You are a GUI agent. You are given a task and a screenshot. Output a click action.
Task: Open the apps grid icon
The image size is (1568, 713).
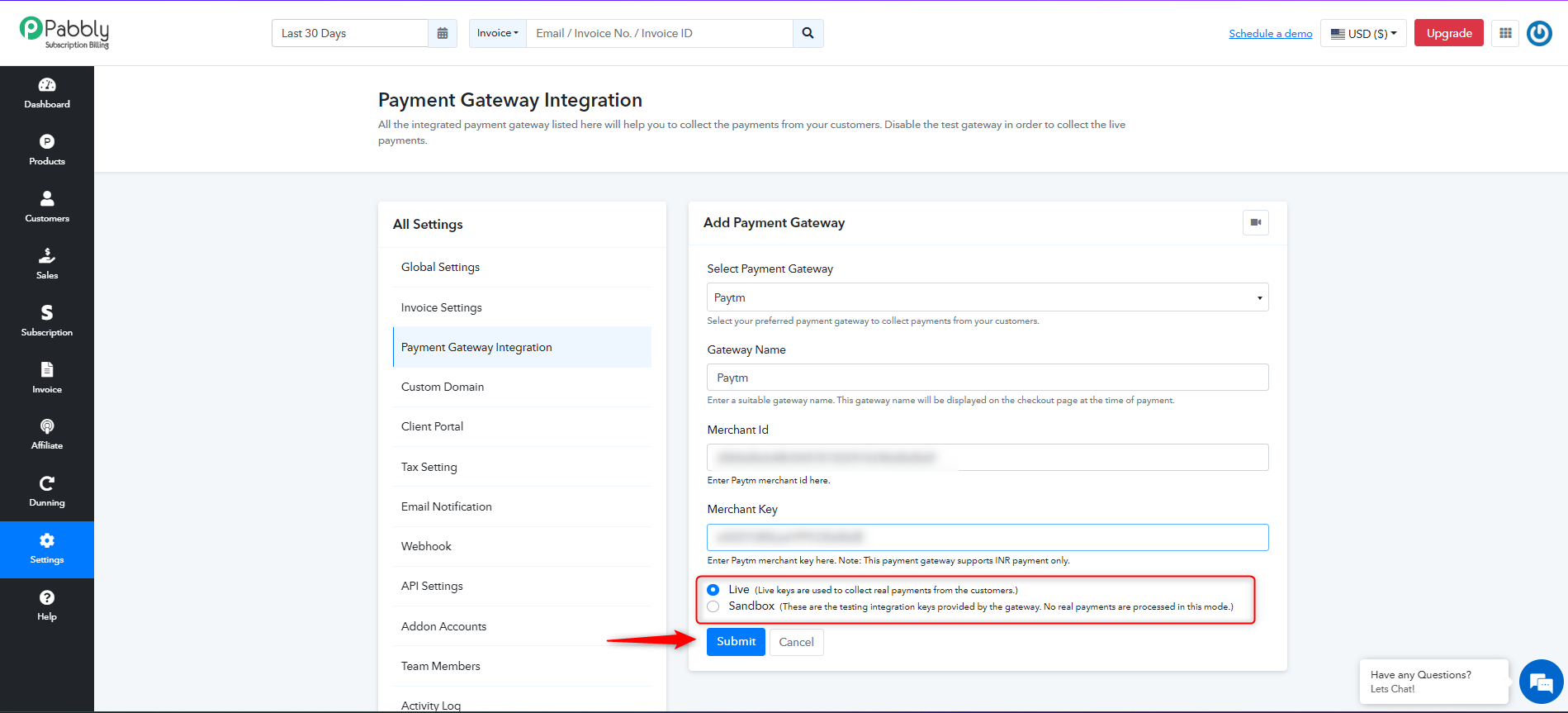1505,33
